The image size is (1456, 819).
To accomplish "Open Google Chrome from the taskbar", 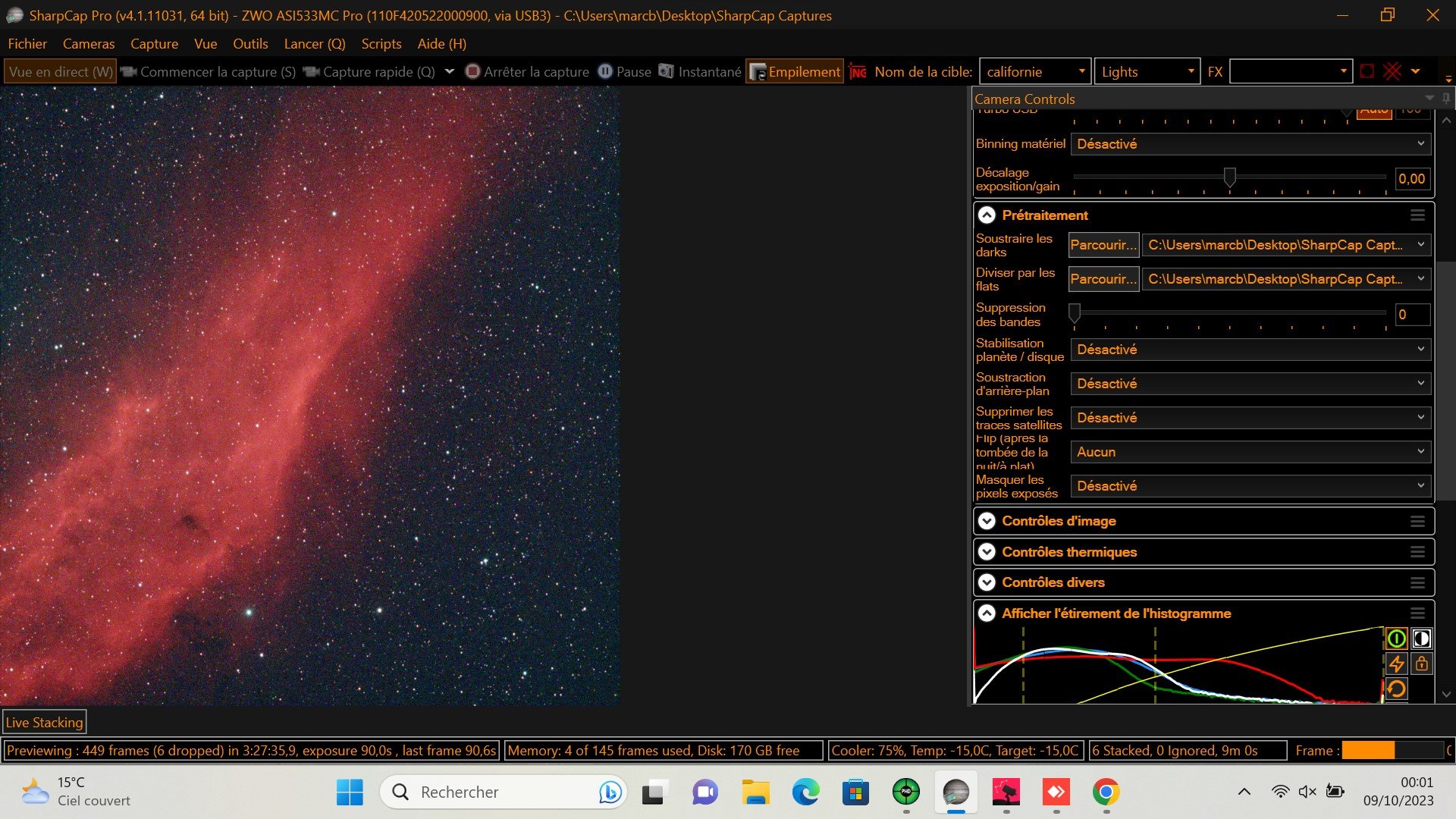I will click(x=1106, y=792).
